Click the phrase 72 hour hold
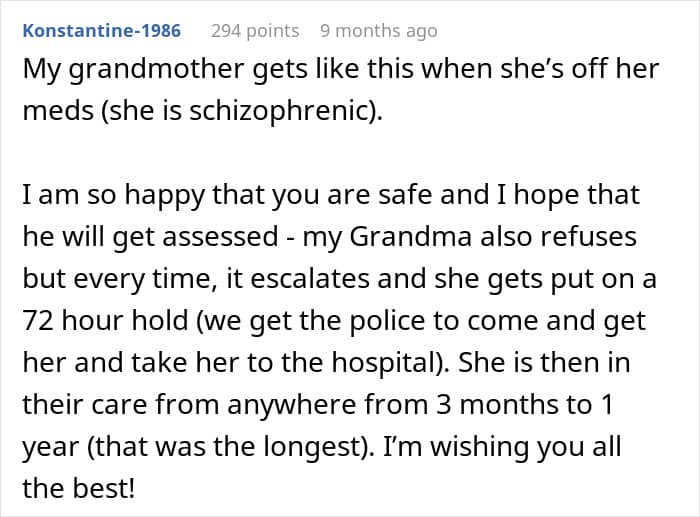 [x=105, y=320]
